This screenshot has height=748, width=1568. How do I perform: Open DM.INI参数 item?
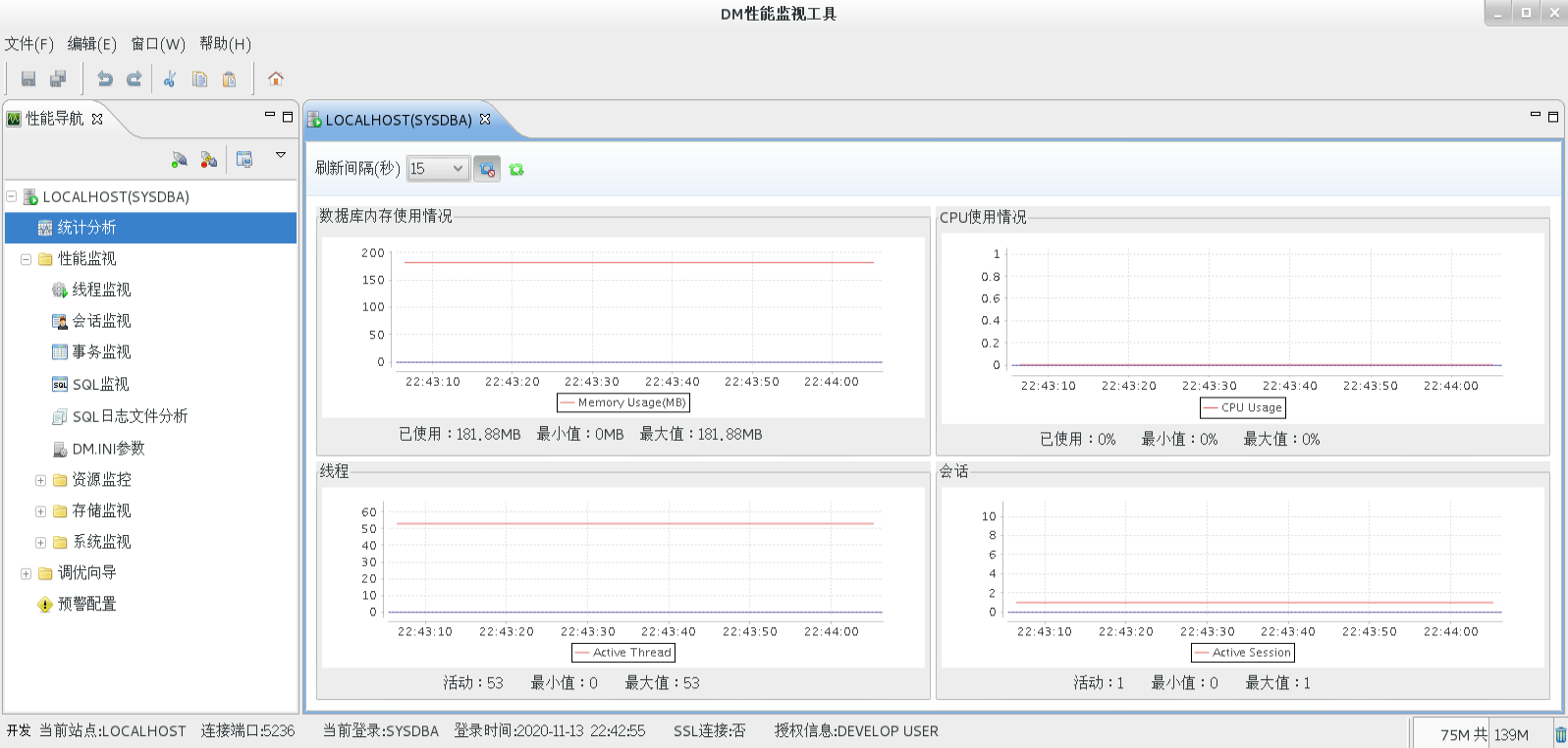point(108,449)
